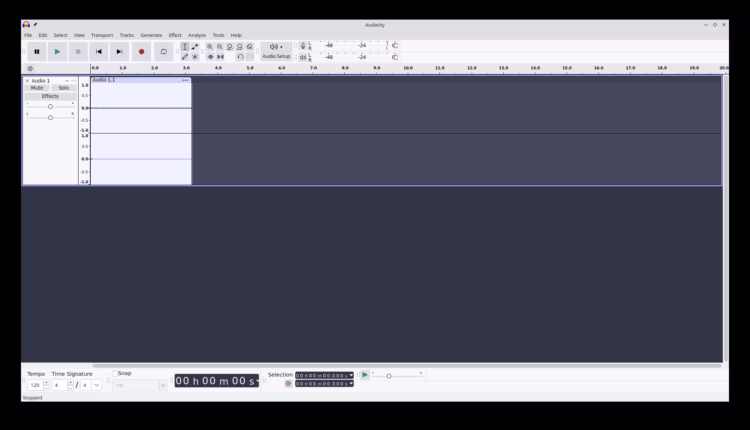The width and height of the screenshot is (750, 430).
Task: Click the greyed Redo arrow icon
Action: click(250, 57)
